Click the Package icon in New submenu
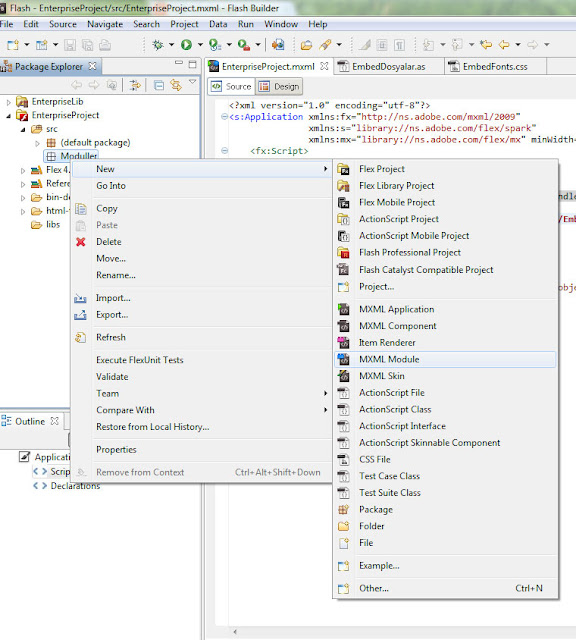The width and height of the screenshot is (576, 640). click(344, 509)
